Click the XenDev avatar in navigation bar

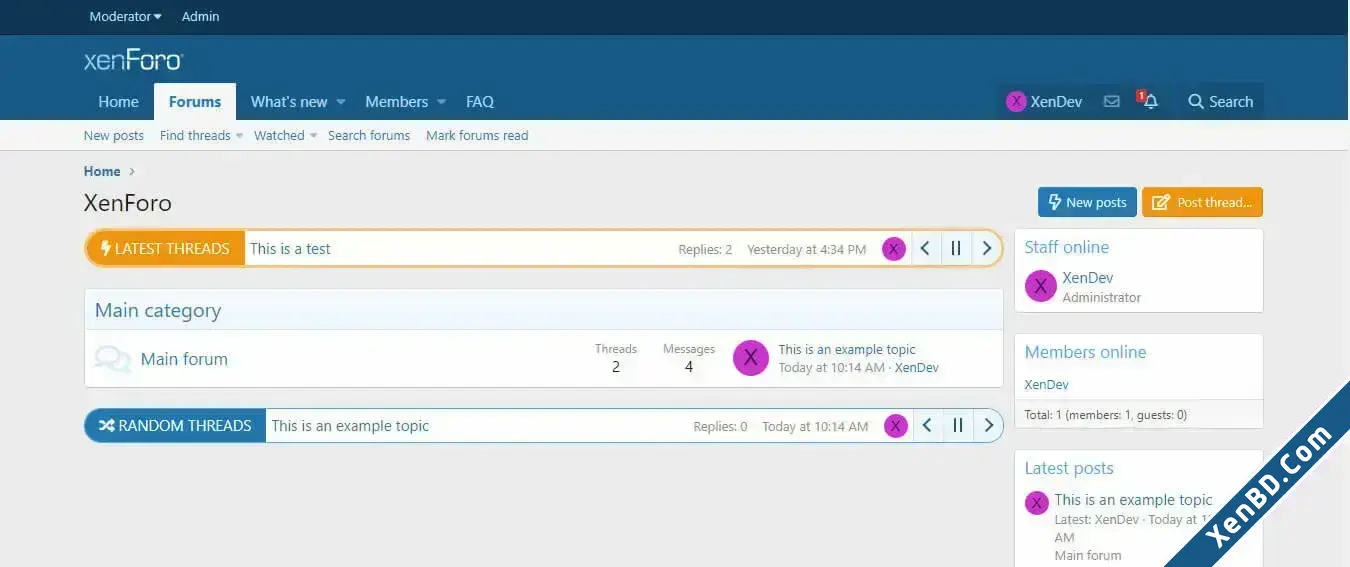coord(1016,102)
